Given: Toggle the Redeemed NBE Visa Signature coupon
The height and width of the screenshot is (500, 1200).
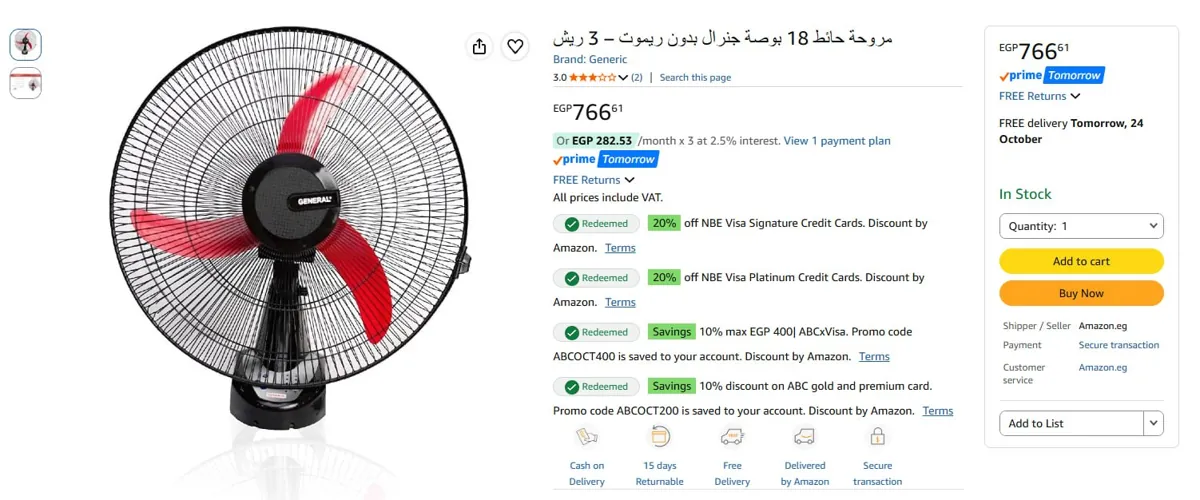Looking at the screenshot, I should [597, 224].
